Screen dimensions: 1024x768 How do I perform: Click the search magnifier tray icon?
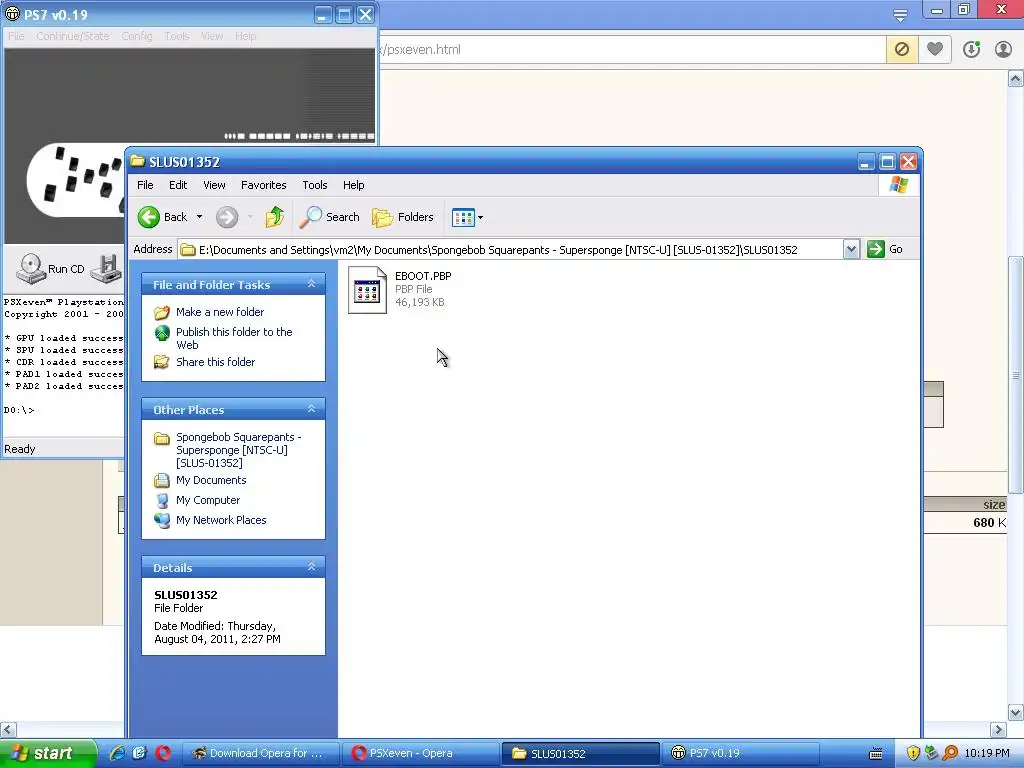point(950,753)
